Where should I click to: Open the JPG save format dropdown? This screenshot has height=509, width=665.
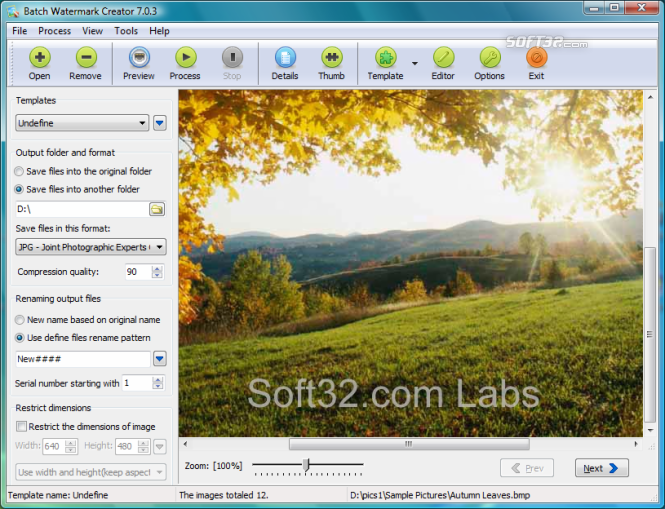(91, 247)
